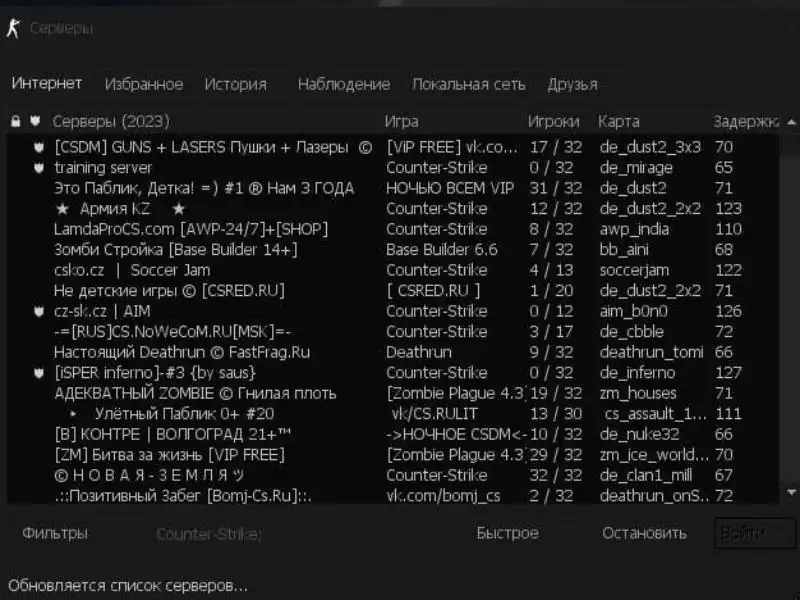
Task: Open the История tab
Action: point(236,84)
